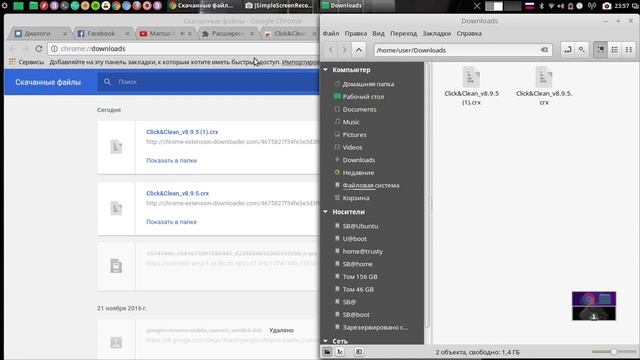This screenshot has width=640, height=360.
Task: Toggle location entry mode button
Action: (x=568, y=49)
